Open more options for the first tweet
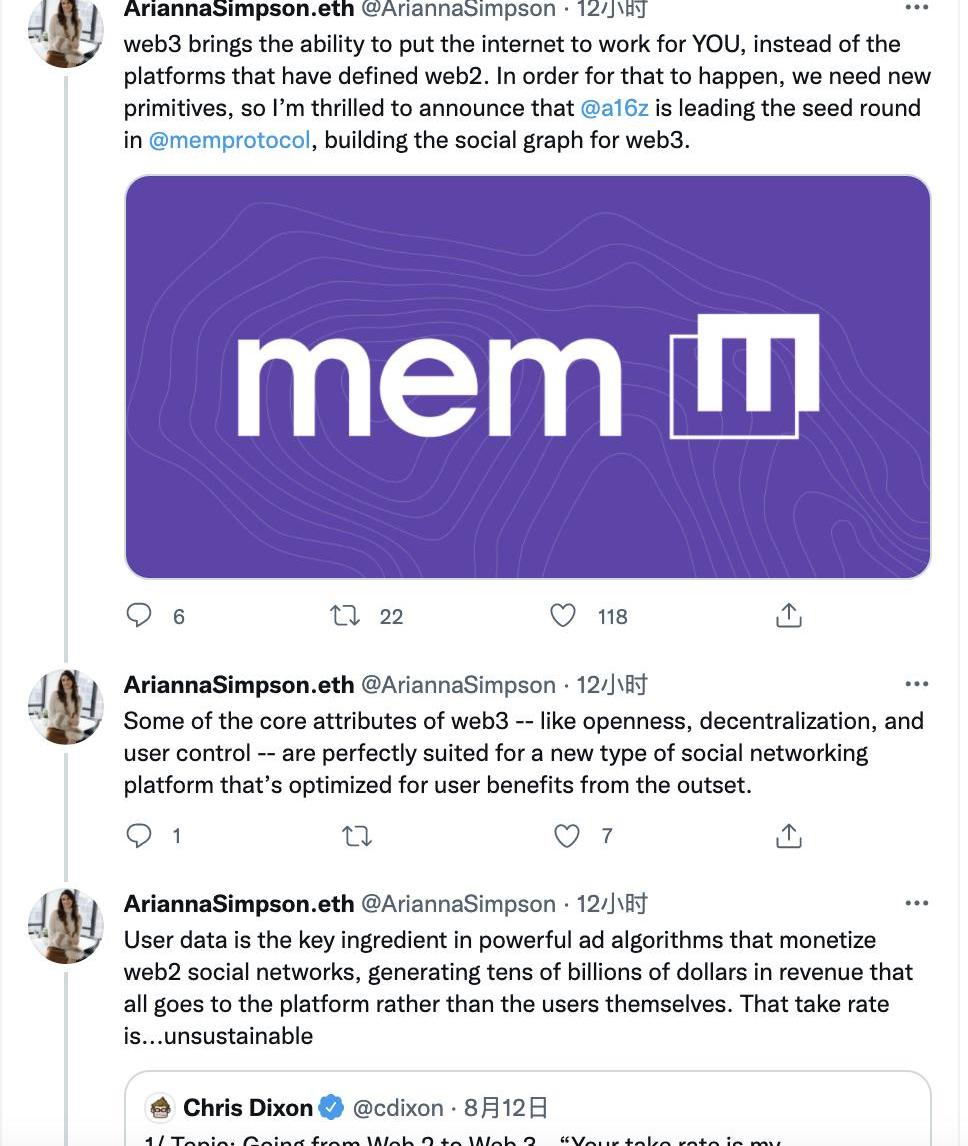 point(916,8)
